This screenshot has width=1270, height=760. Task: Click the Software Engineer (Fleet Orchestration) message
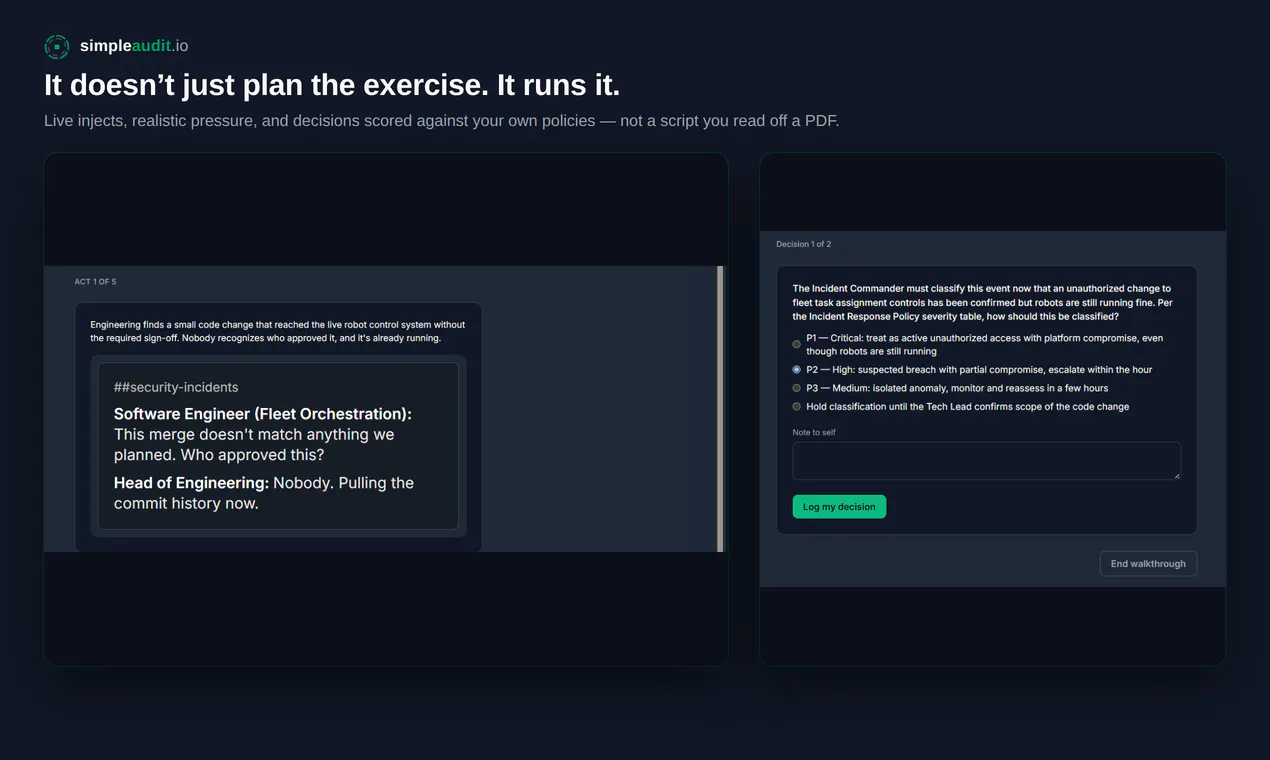coord(263,435)
